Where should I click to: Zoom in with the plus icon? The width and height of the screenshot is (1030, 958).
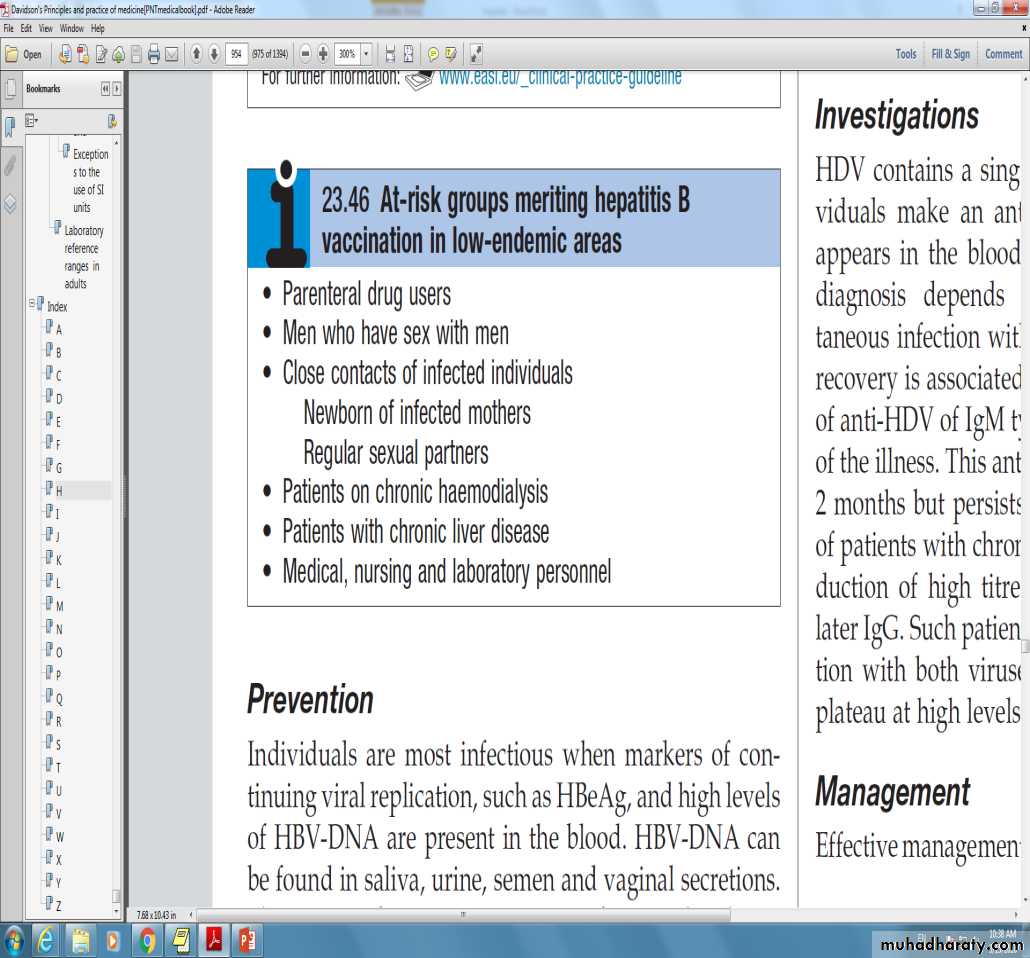pyautogui.click(x=323, y=54)
